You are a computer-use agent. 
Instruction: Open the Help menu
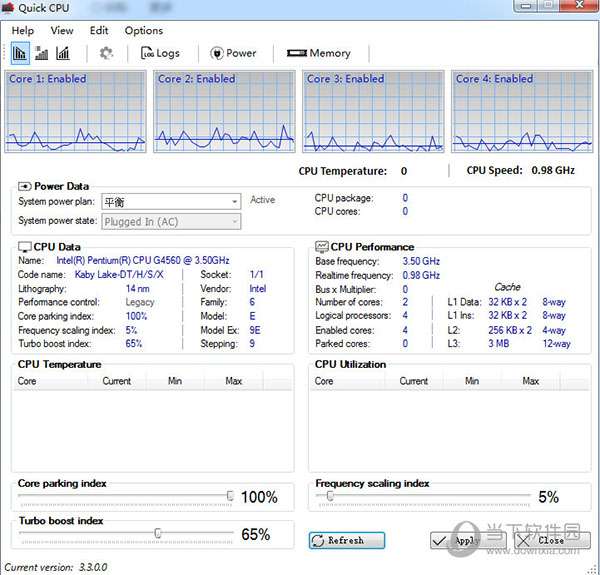[22, 31]
